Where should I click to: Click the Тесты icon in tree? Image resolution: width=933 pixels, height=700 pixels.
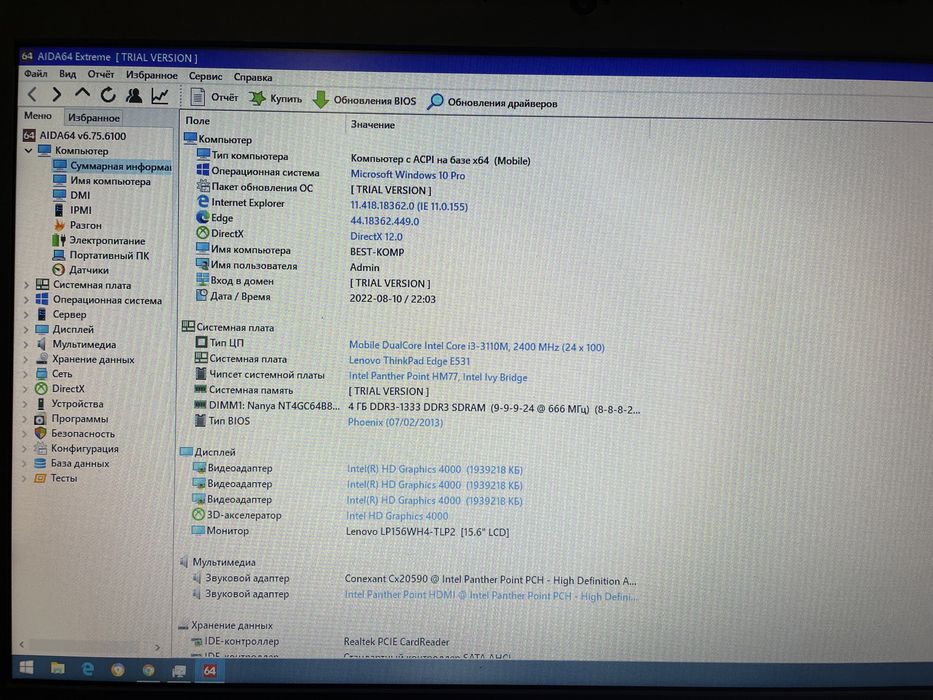pyautogui.click(x=40, y=478)
